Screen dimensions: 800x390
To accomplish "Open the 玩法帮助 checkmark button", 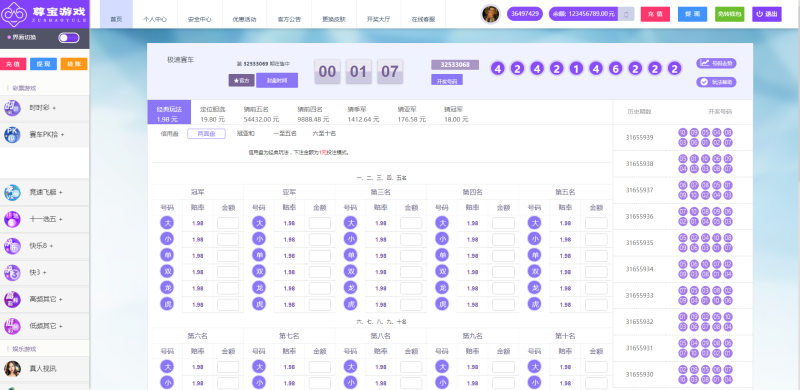I will 716,82.
